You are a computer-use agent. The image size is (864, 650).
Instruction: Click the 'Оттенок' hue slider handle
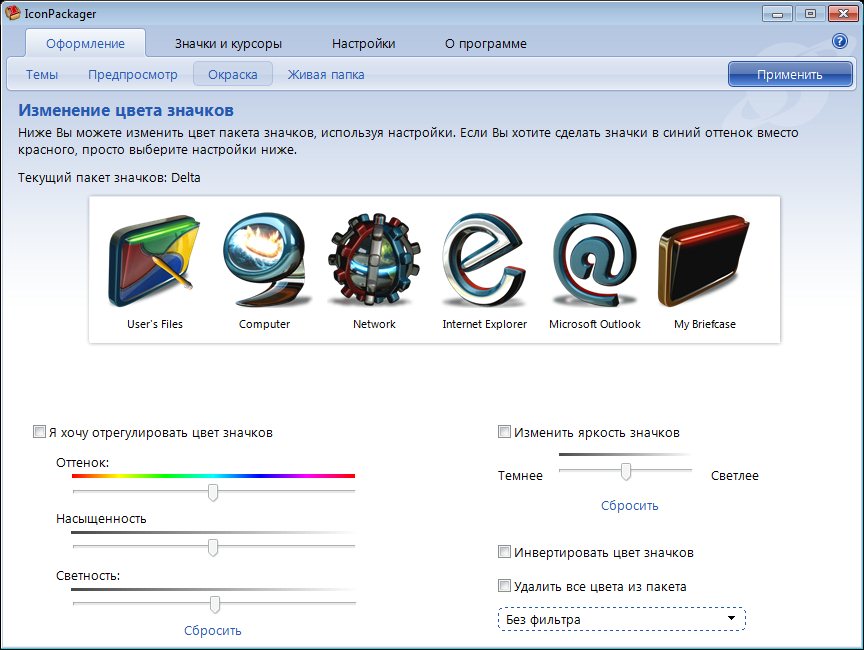[213, 492]
